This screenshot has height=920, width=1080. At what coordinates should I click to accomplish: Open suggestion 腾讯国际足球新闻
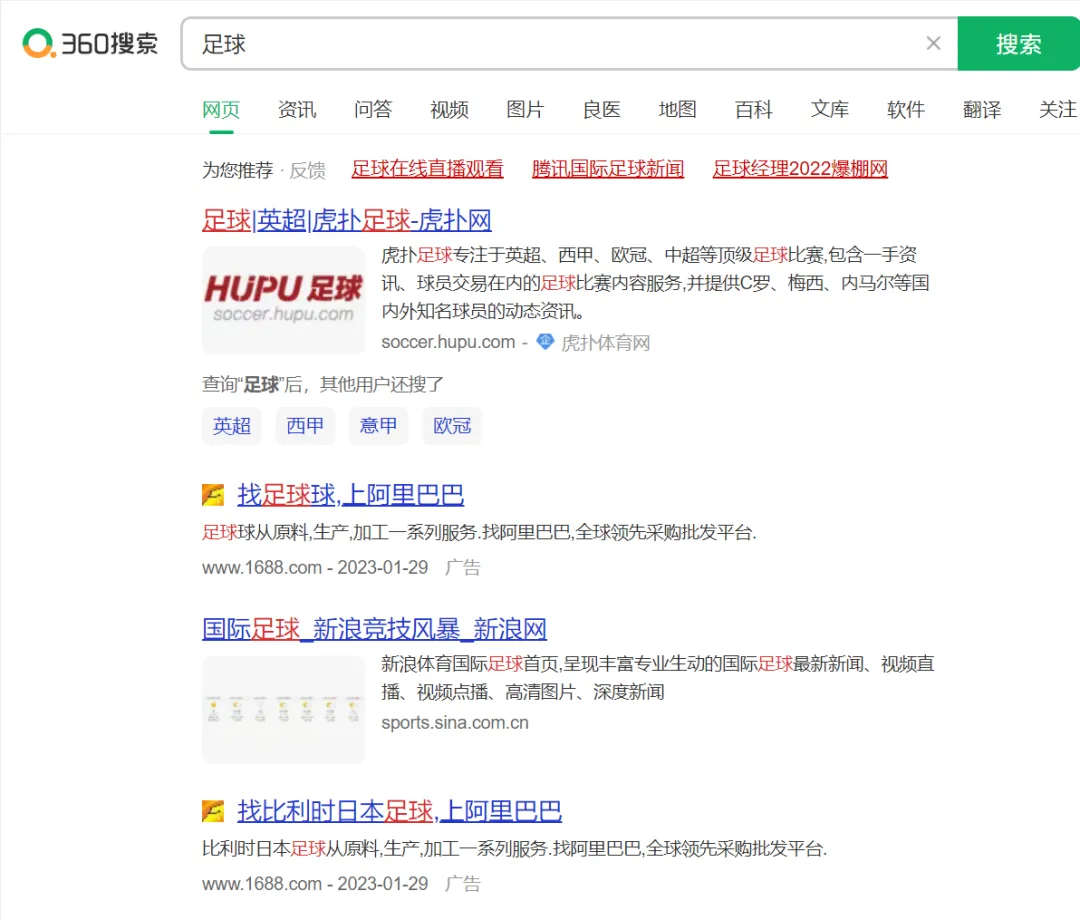[x=608, y=169]
